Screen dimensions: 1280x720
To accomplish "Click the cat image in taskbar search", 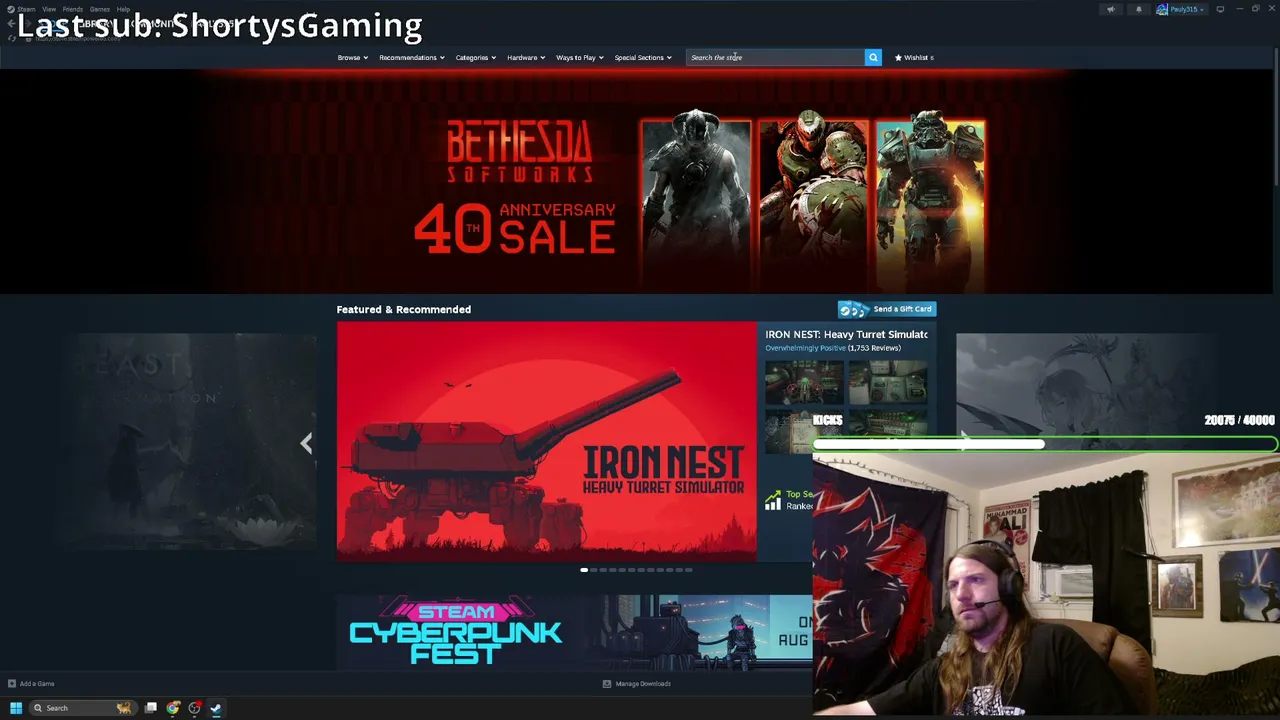I will [123, 708].
